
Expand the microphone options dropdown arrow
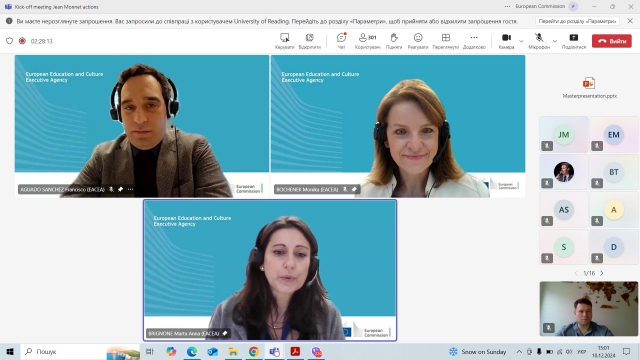click(555, 41)
